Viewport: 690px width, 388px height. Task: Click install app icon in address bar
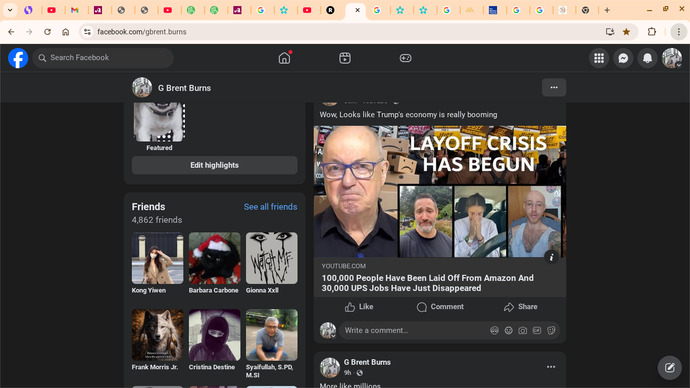coord(610,32)
